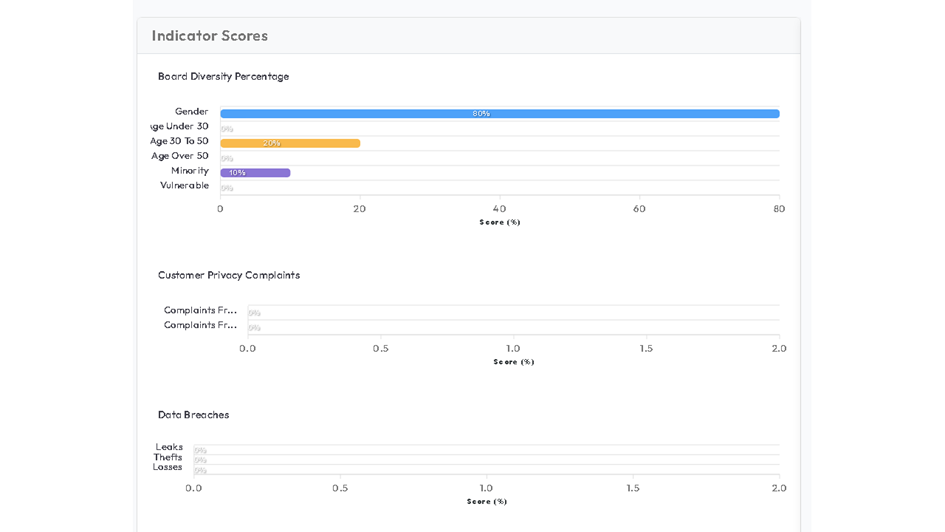Screen dimensions: 945x532
Task: Select the blue Gender 80% bar
Action: tap(499, 114)
